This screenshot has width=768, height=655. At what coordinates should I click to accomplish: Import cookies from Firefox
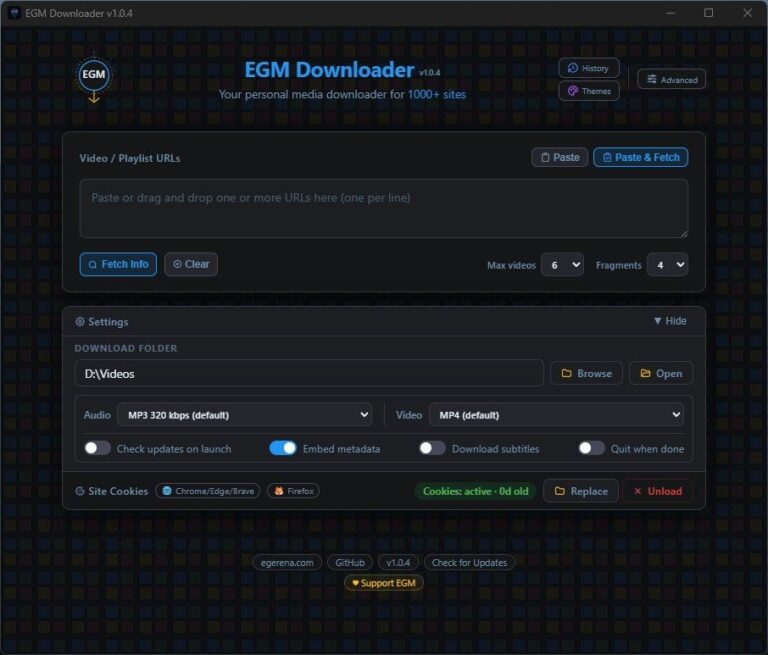click(293, 491)
